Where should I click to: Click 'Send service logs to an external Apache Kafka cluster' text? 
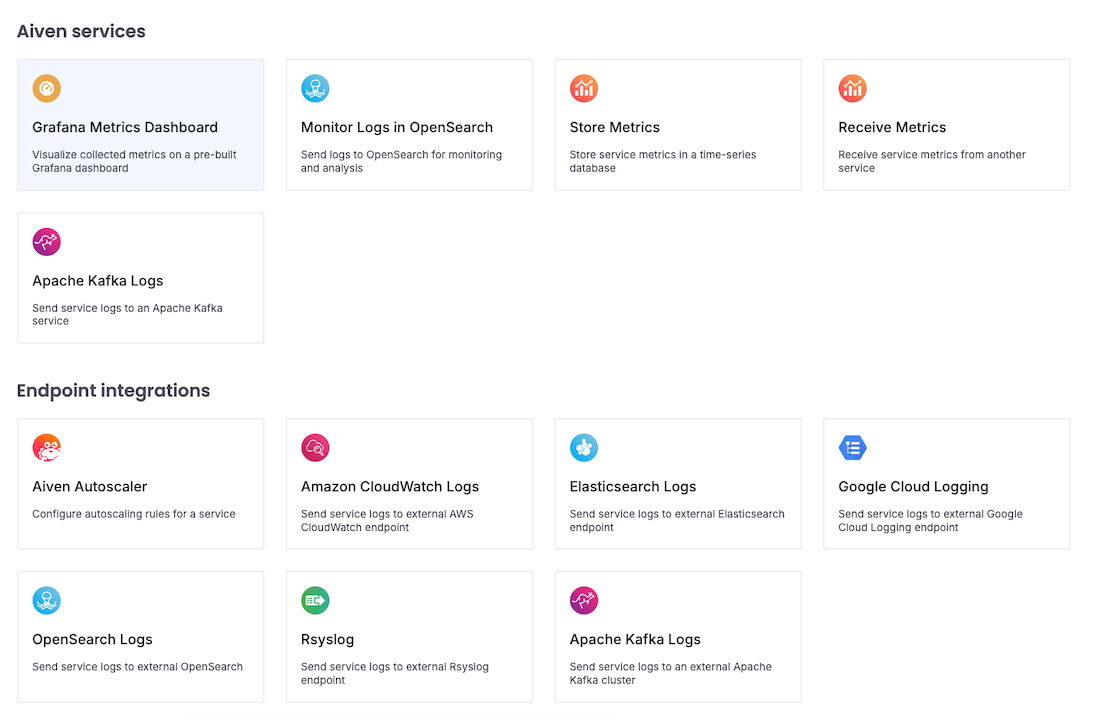(x=670, y=673)
